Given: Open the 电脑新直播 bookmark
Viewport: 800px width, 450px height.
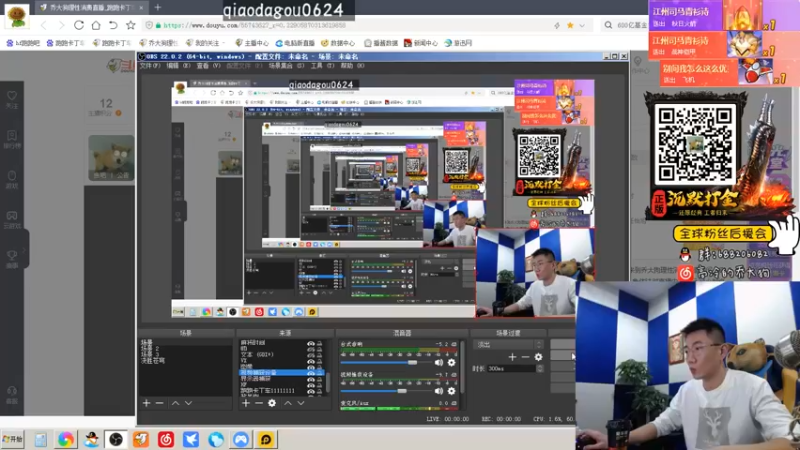Looking at the screenshot, I should point(295,43).
